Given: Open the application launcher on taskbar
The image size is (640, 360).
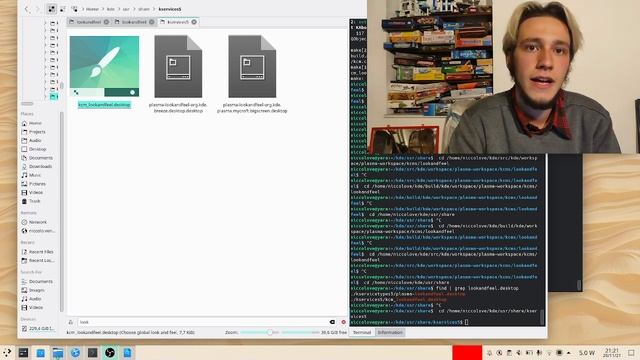Looking at the screenshot, I should (x=7, y=353).
